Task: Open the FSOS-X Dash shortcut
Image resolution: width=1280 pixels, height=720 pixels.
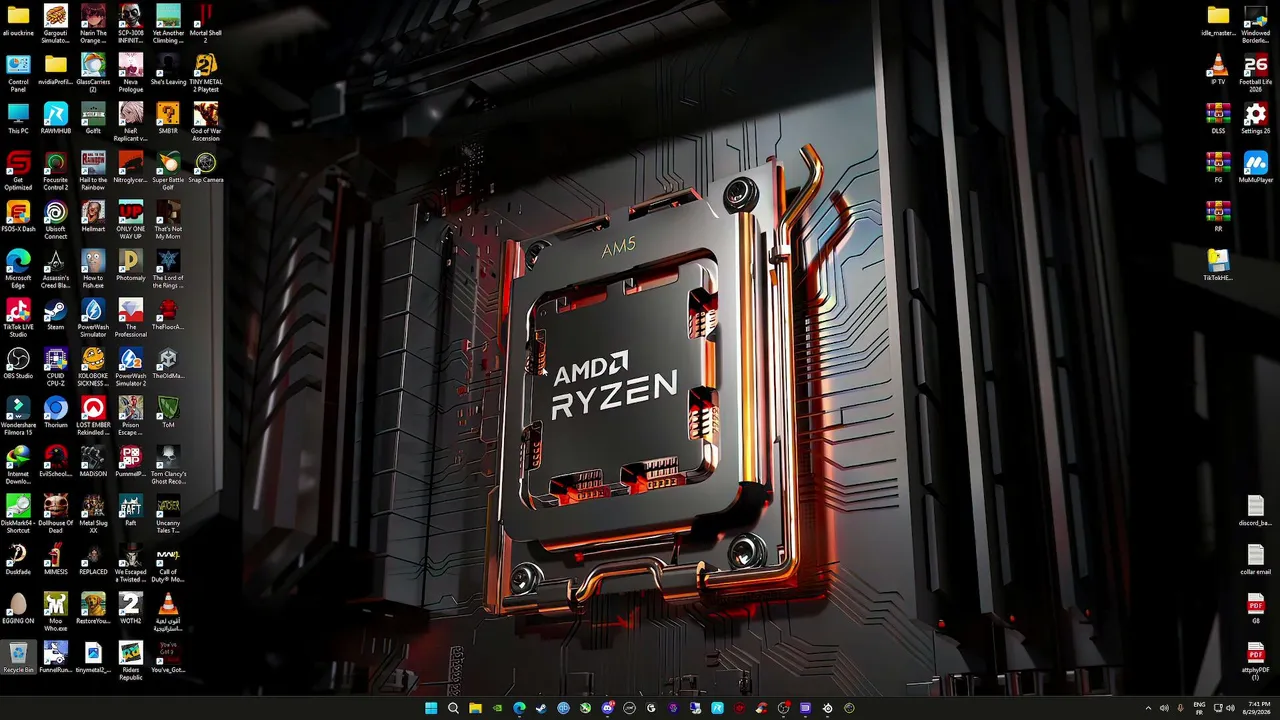Action: tap(18, 216)
